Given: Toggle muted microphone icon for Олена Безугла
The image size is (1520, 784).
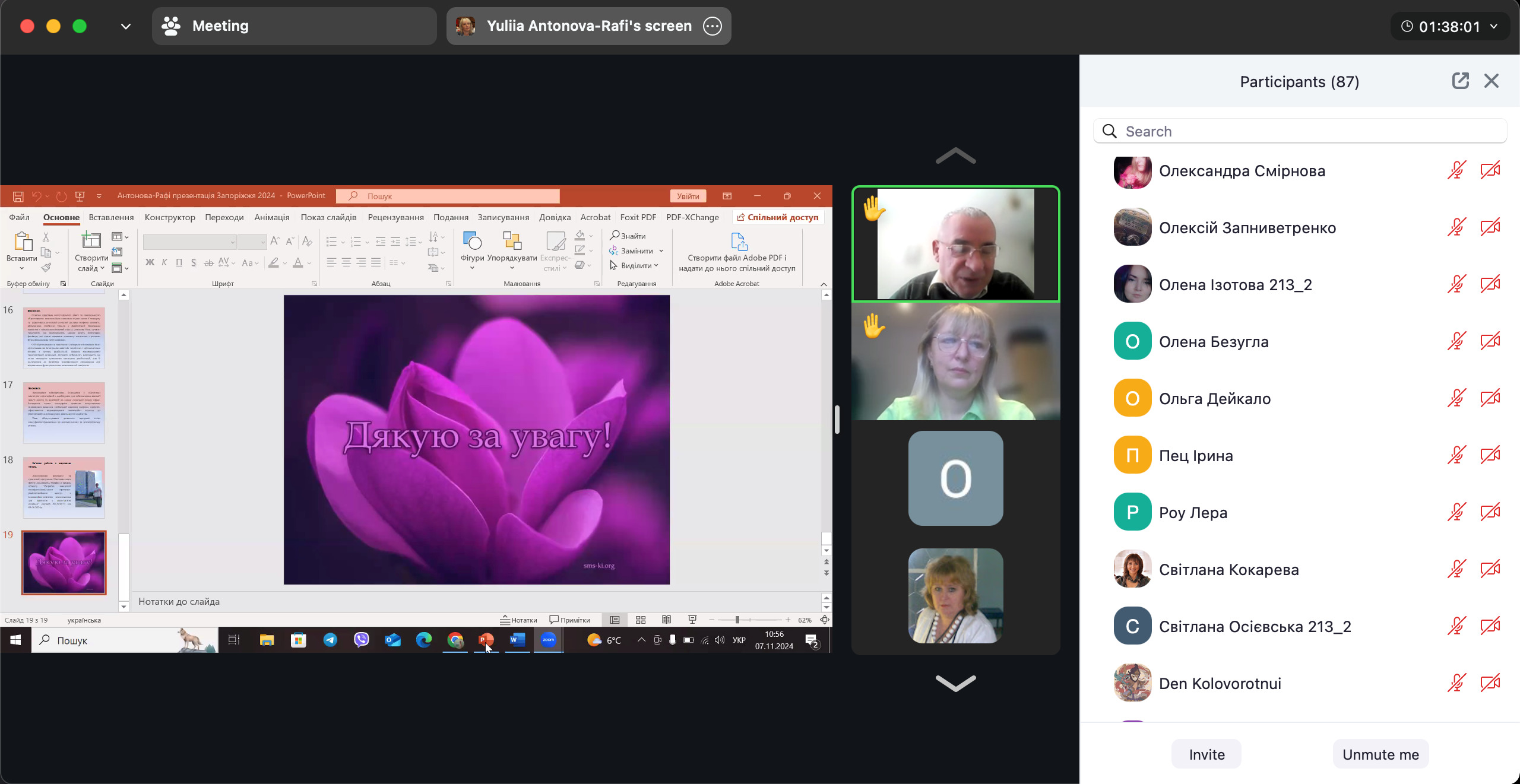Looking at the screenshot, I should pyautogui.click(x=1456, y=341).
